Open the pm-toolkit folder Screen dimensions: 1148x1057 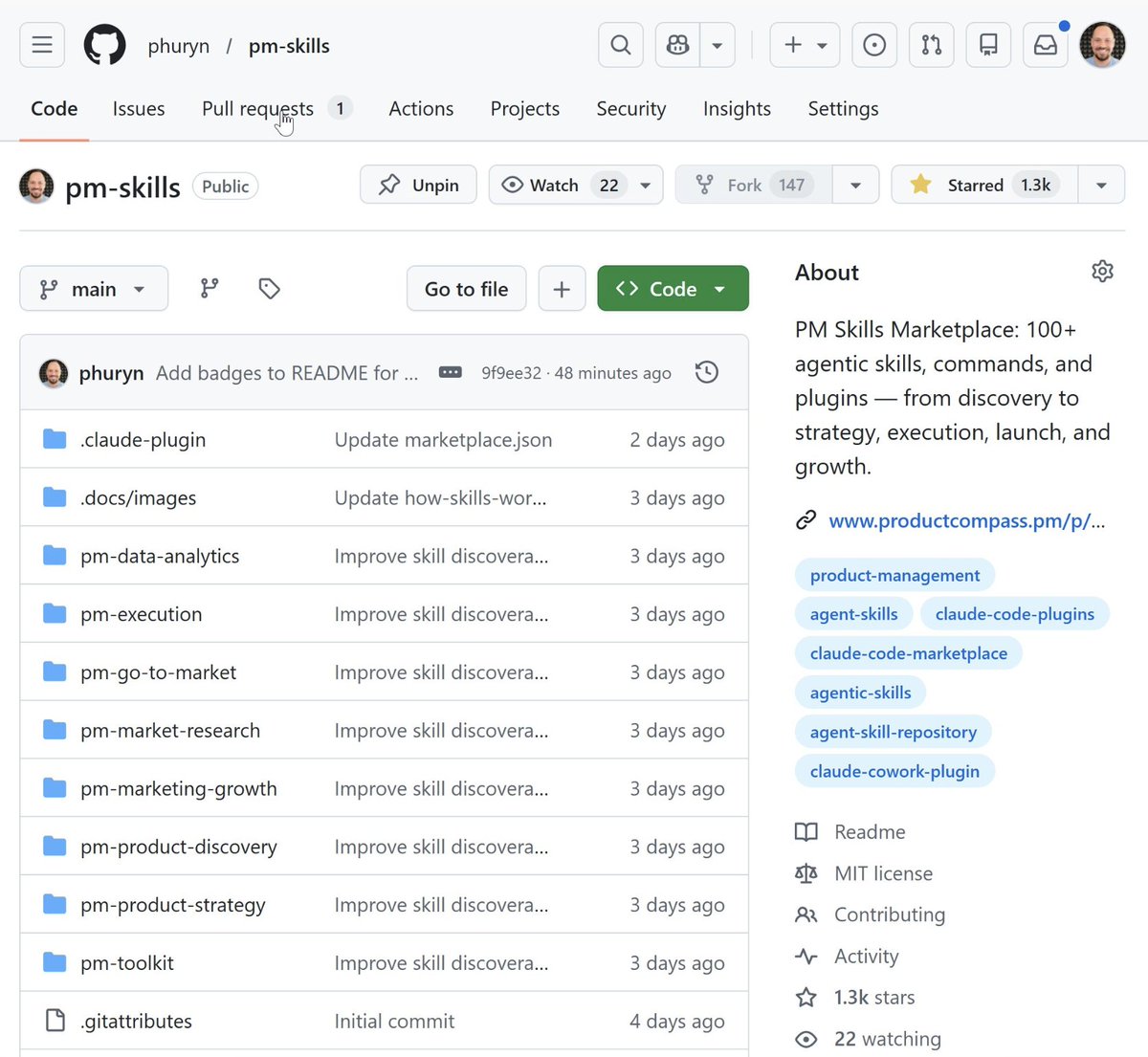(x=127, y=963)
